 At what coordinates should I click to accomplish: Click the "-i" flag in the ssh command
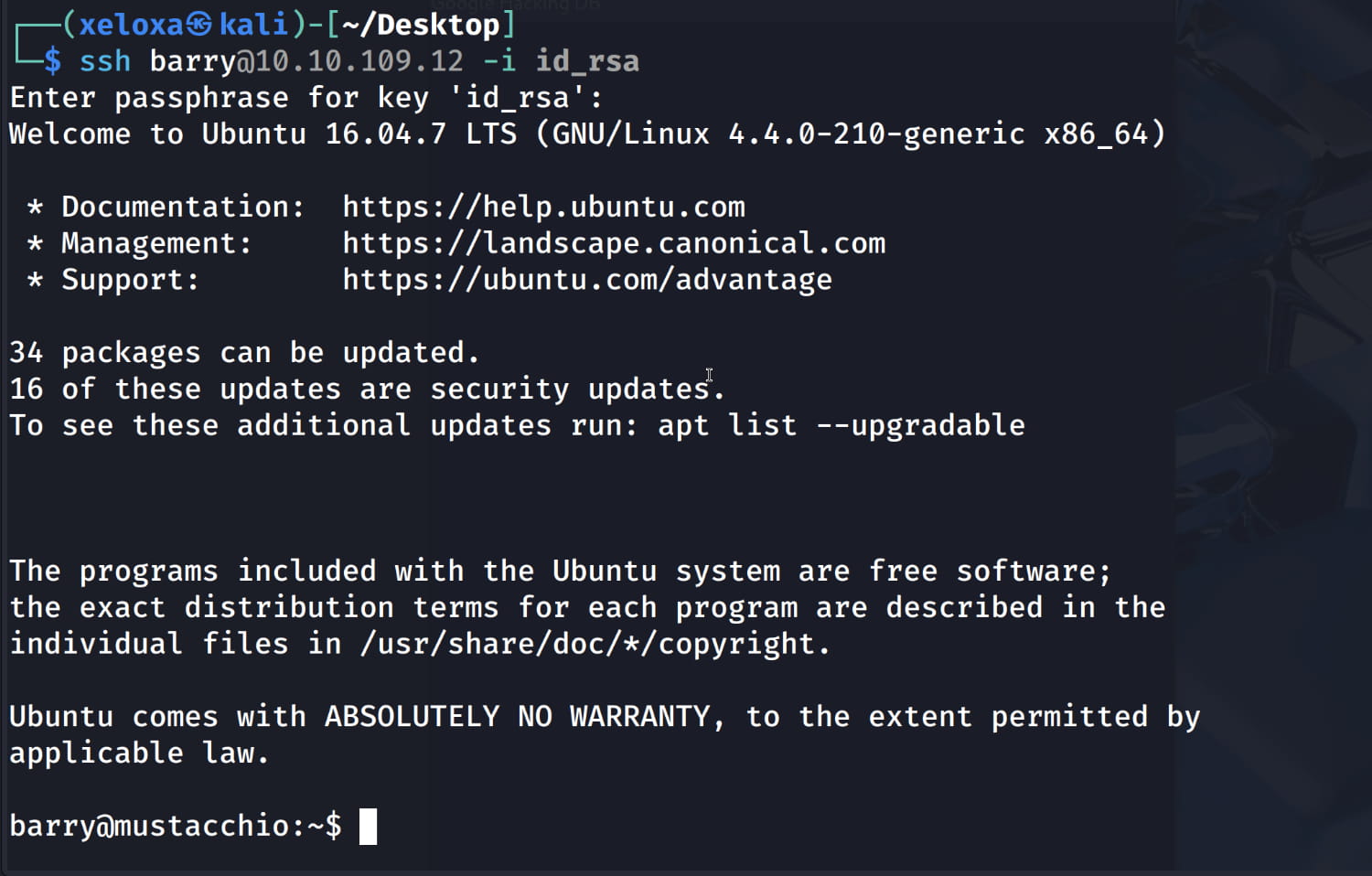pos(499,61)
